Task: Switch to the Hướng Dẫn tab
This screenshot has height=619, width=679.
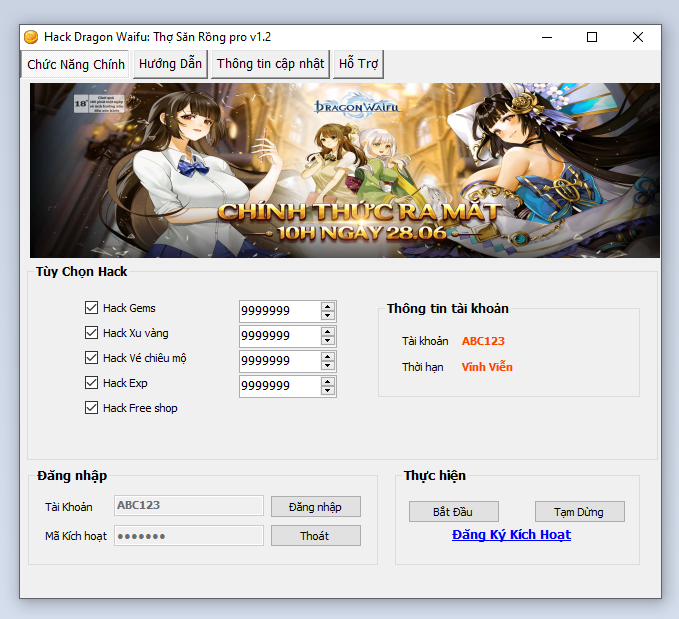Action: 171,64
